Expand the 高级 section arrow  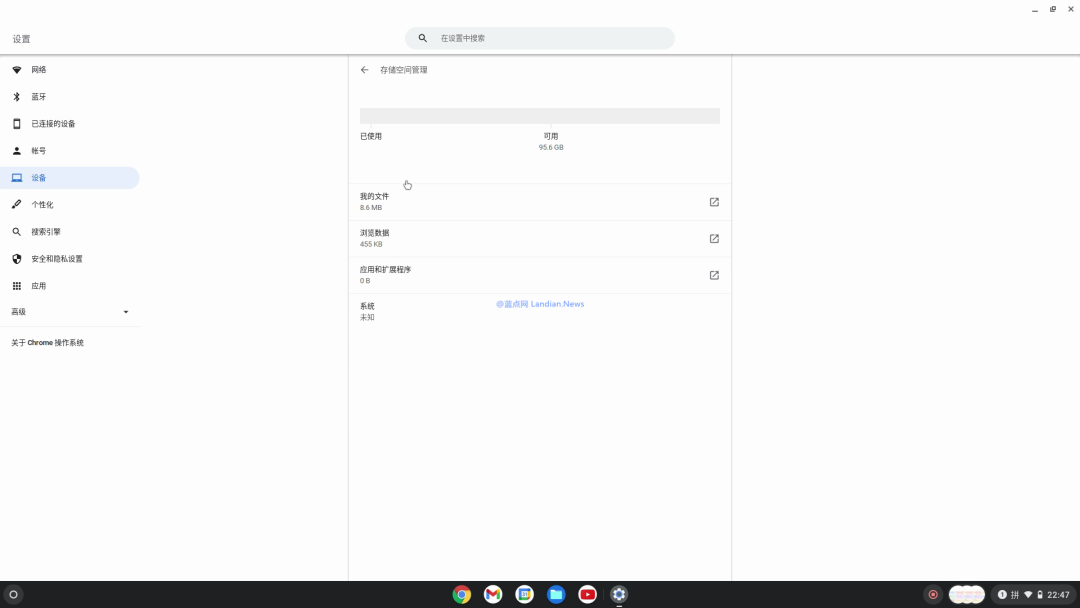click(126, 312)
